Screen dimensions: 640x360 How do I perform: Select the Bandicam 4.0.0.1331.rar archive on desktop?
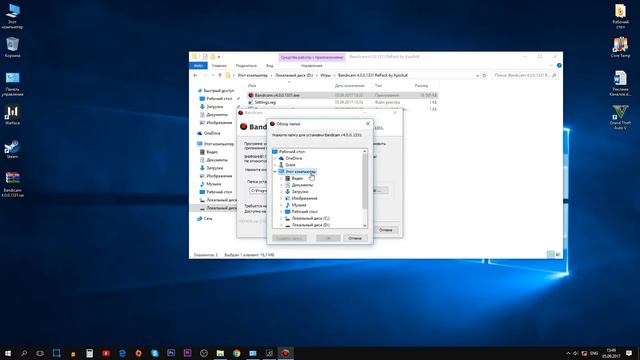point(12,184)
